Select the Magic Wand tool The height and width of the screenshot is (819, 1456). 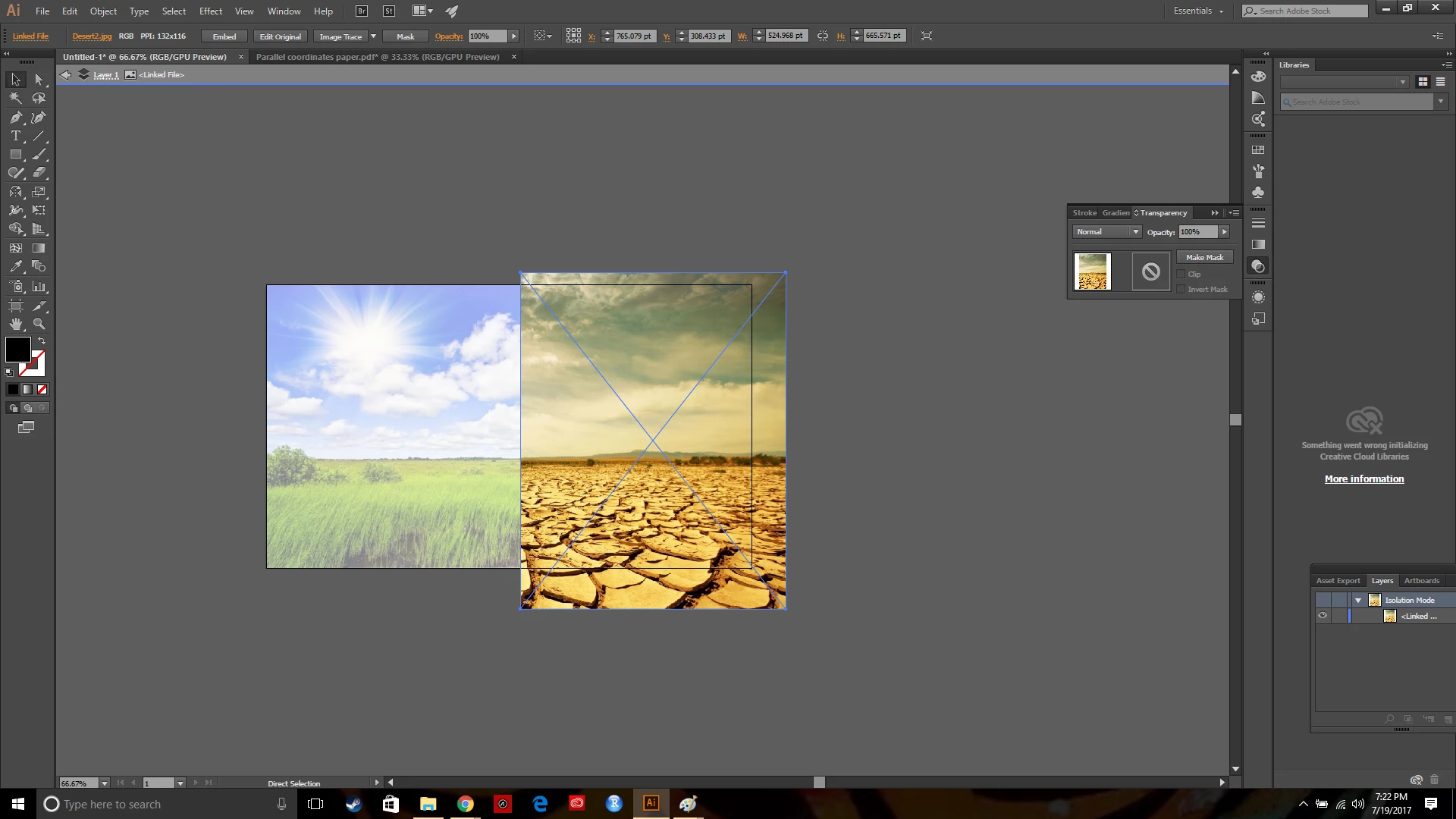pos(15,98)
